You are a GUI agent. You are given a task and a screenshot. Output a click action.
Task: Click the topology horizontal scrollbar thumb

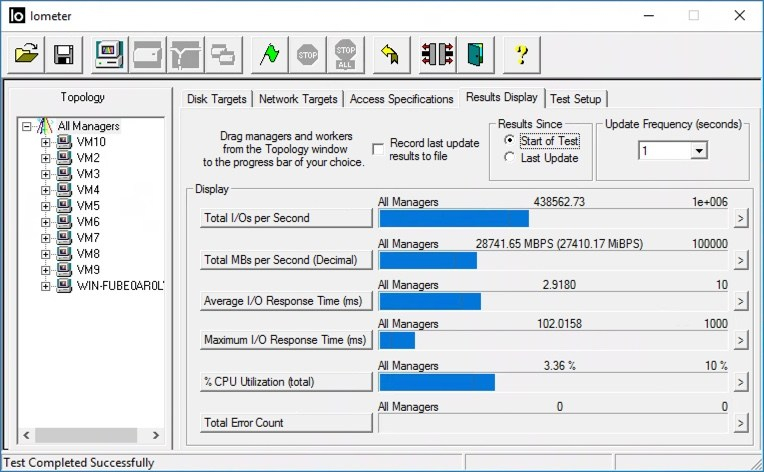[x=86, y=435]
